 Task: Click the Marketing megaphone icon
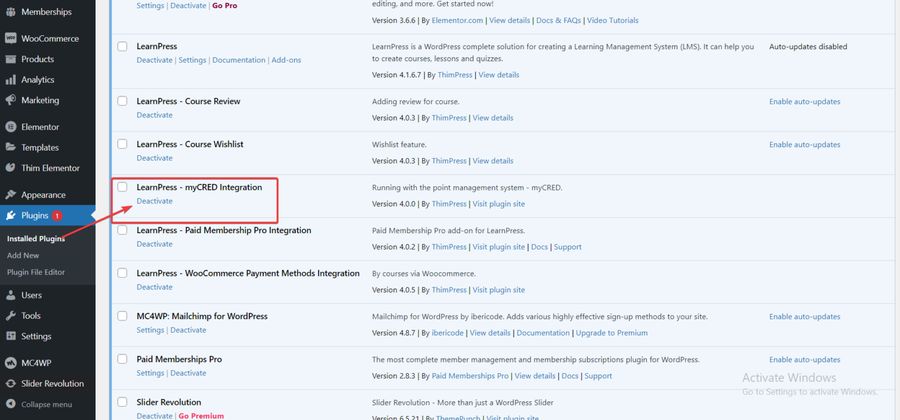click(10, 100)
